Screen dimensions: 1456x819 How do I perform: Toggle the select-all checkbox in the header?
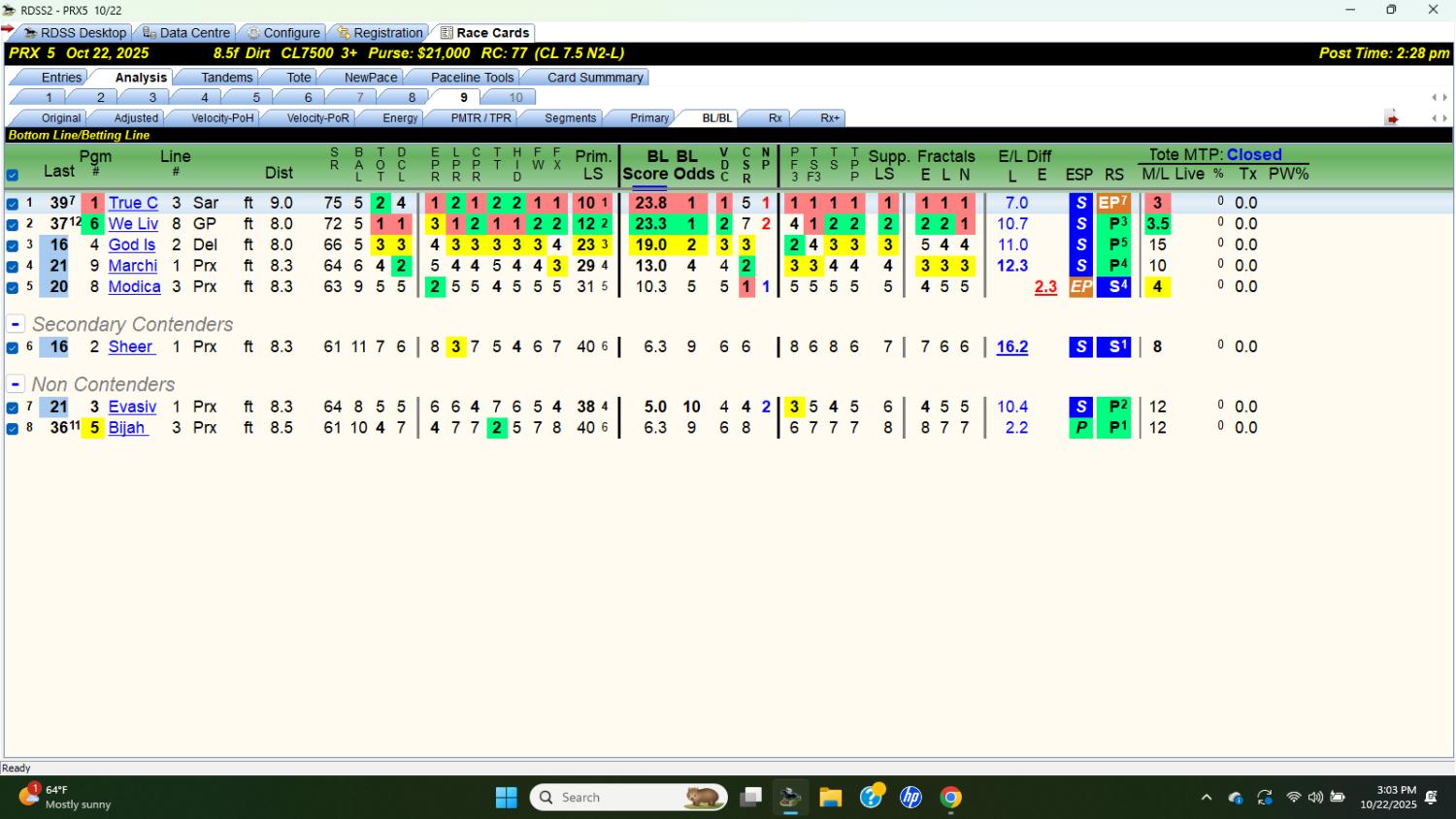(13, 176)
